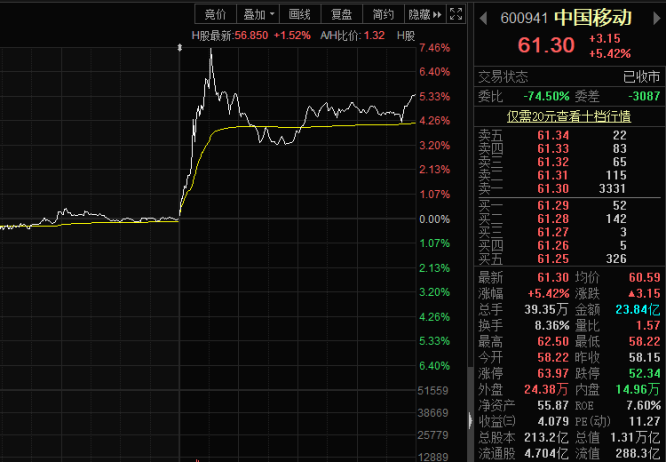Open the 仅需20元查看十档行情 link

569,116
